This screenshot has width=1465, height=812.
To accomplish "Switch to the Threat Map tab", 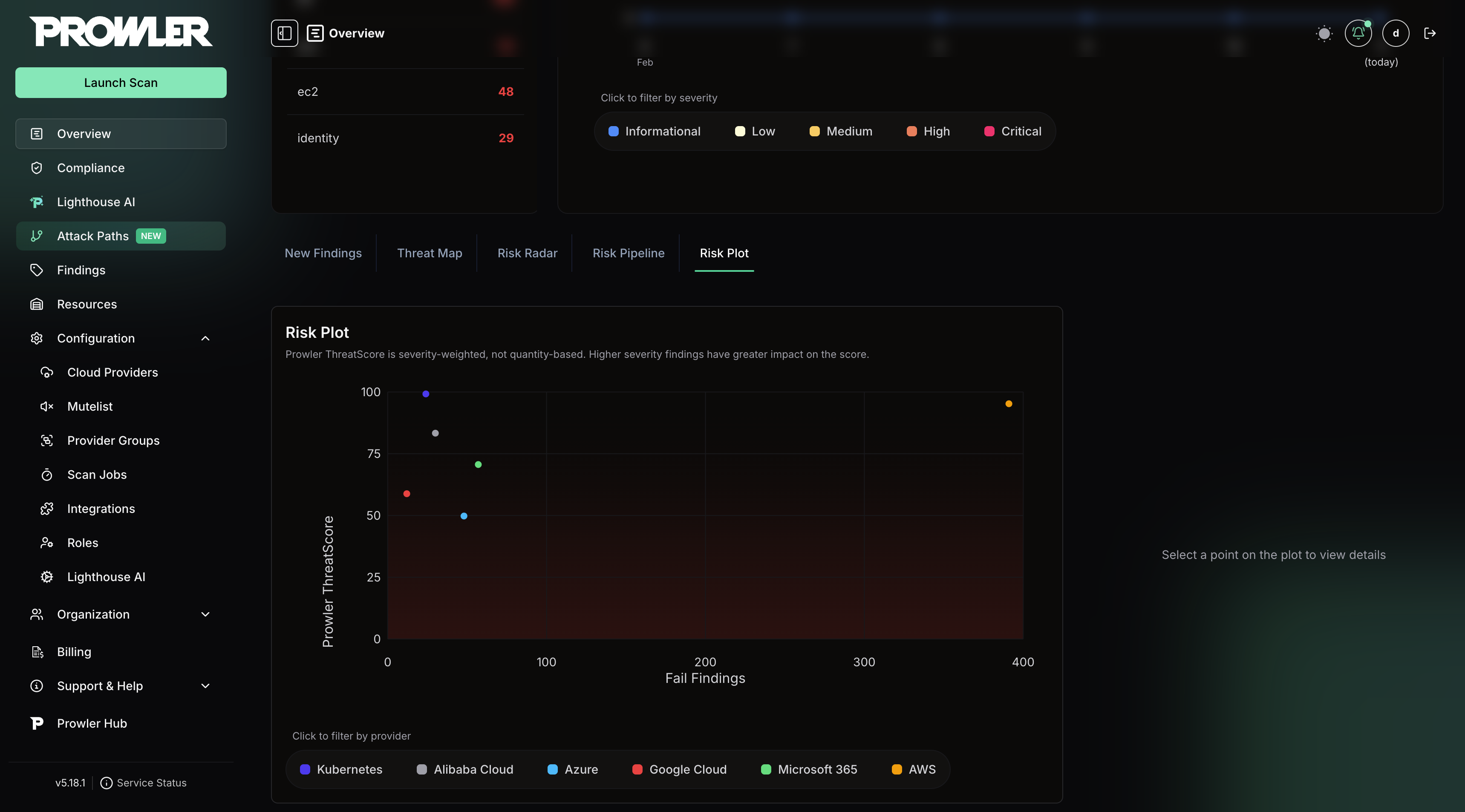I will tap(430, 253).
